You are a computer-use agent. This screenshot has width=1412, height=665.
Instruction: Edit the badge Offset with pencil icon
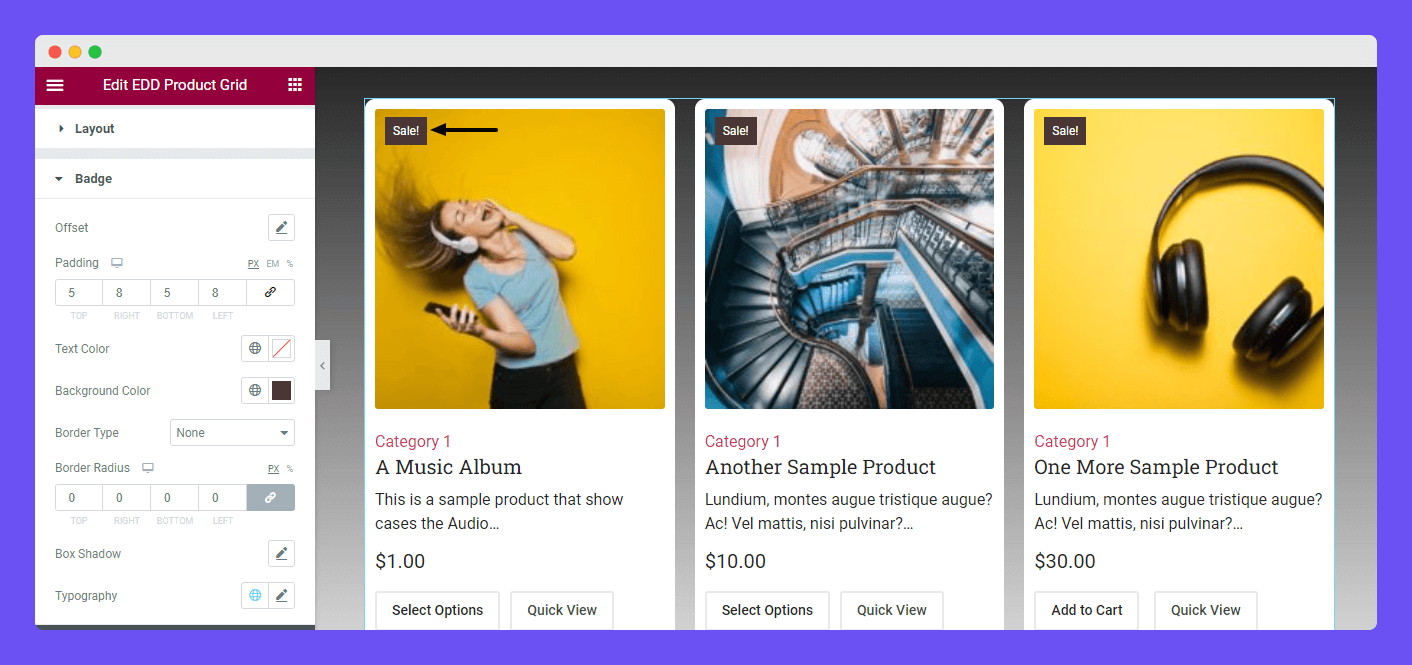tap(281, 228)
